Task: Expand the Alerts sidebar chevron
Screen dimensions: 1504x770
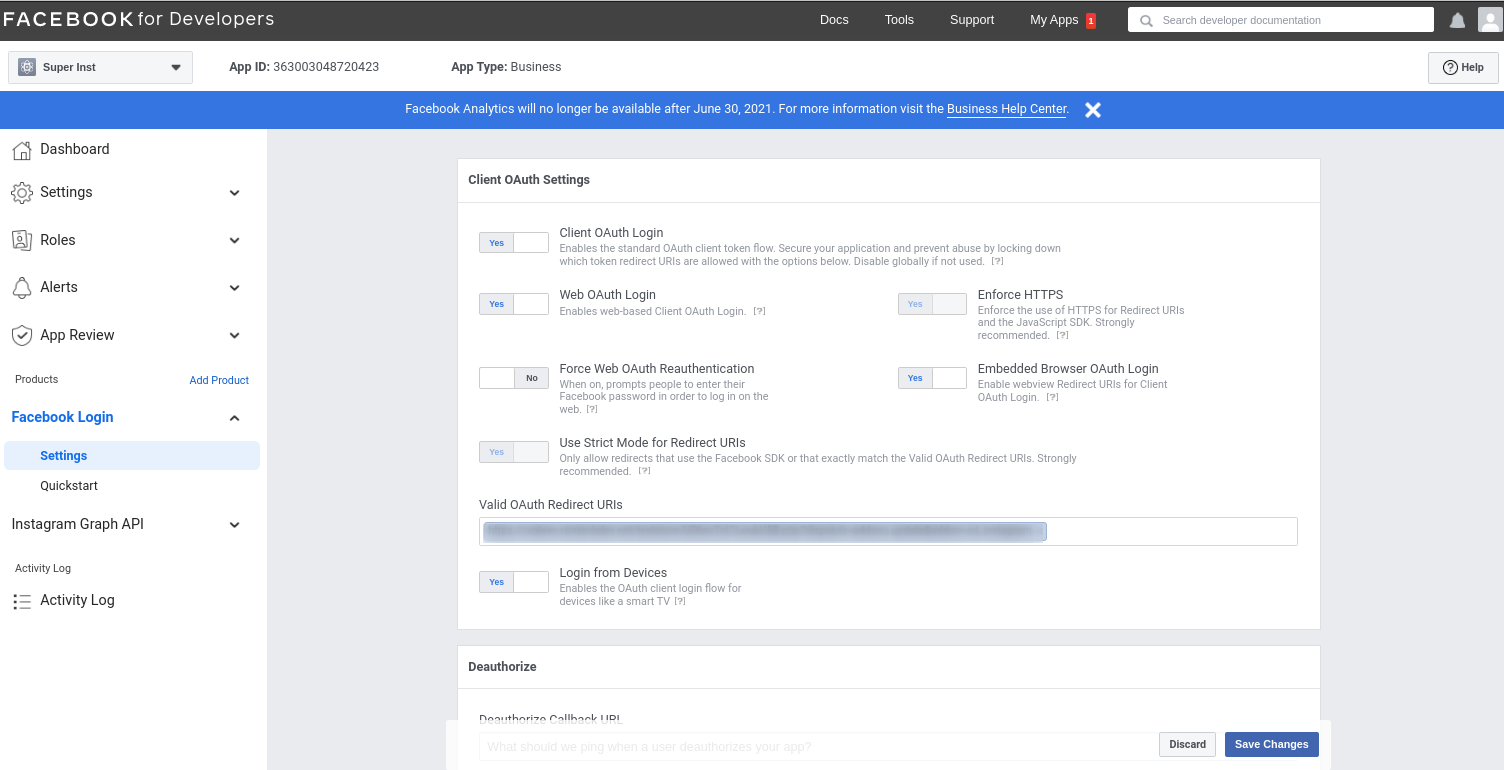Action: [x=235, y=288]
